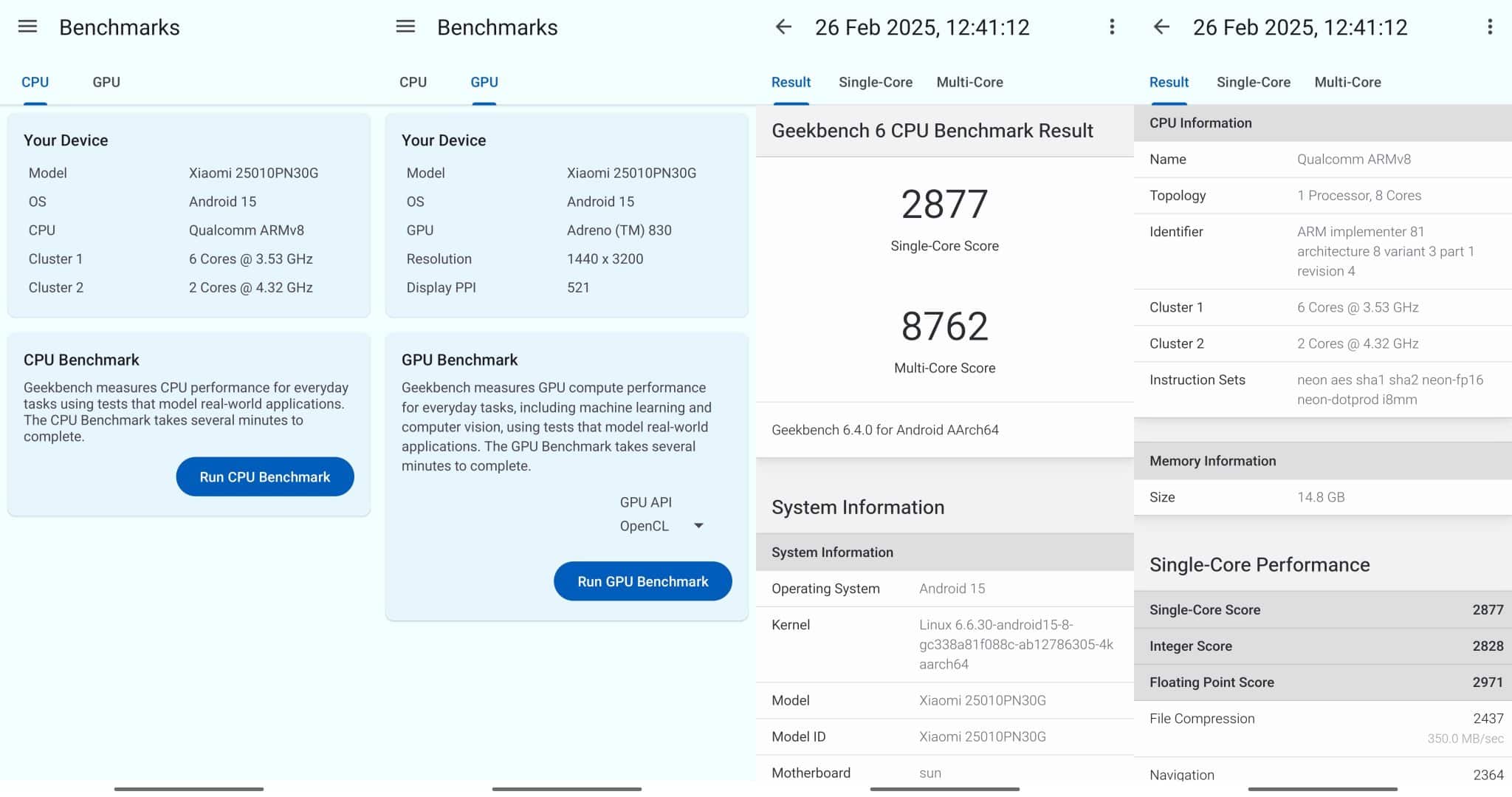Tap the 8762 Multi-Core Score number

click(x=944, y=326)
